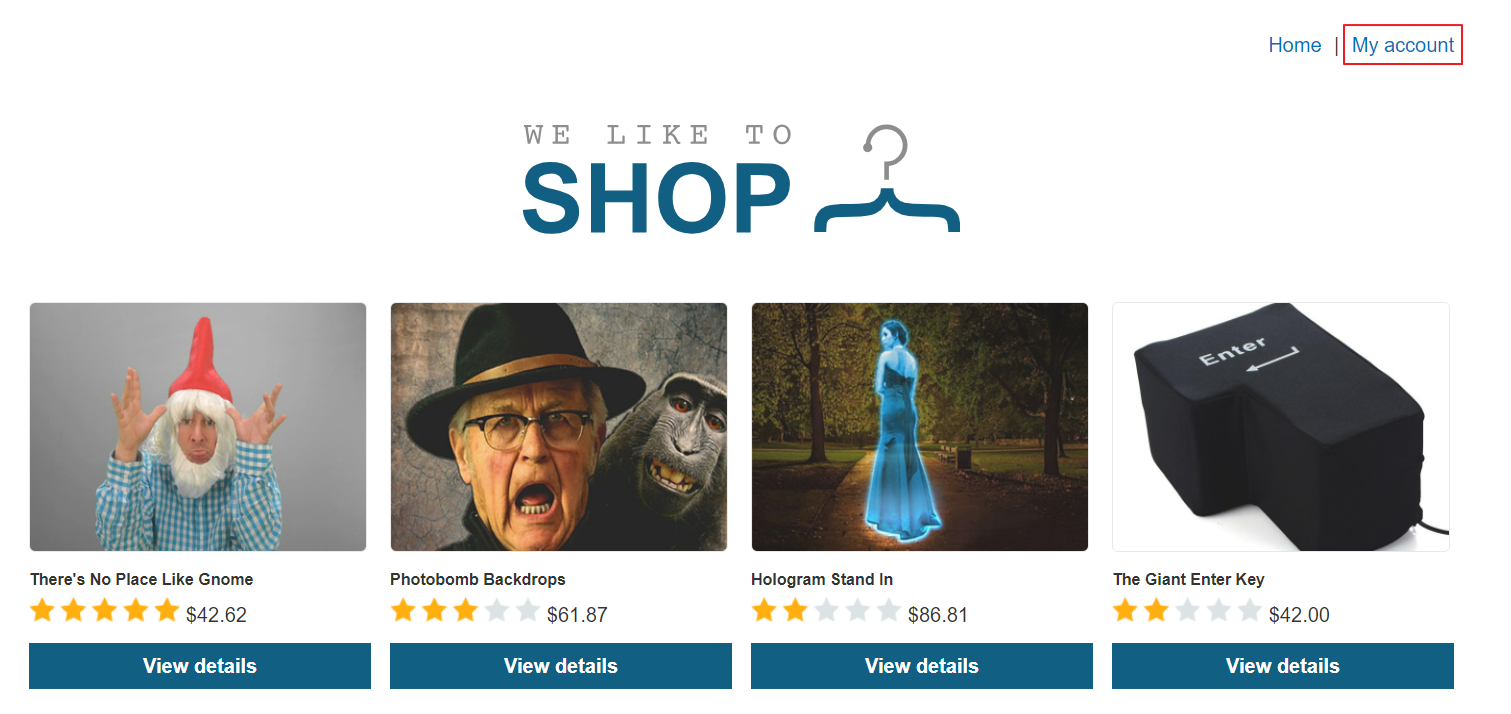Click the first star under Hologram Stand In

click(x=764, y=610)
